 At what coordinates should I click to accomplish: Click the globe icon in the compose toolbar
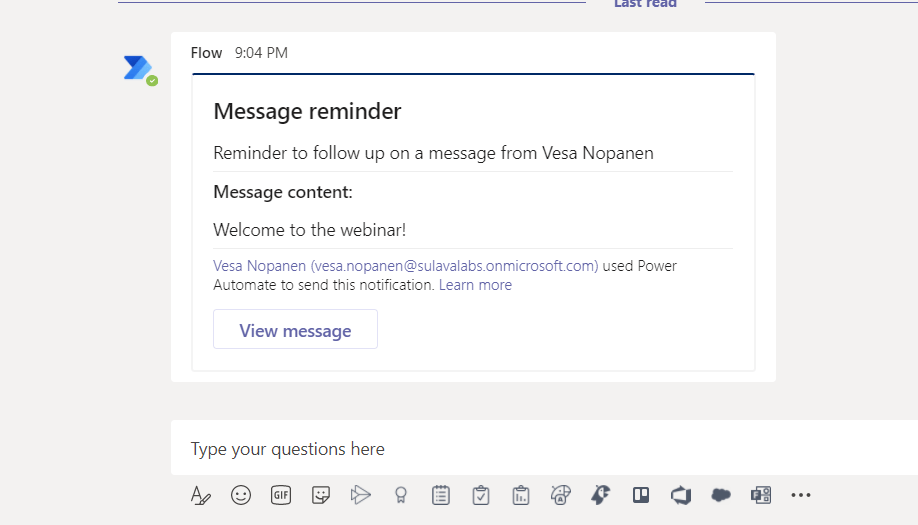click(x=561, y=495)
